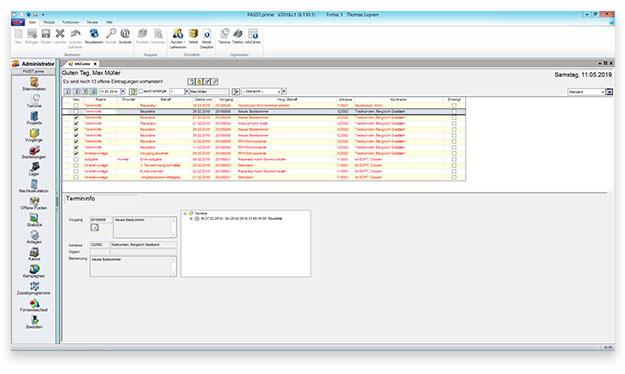Toggle Neu checkbox in the last table row

click(x=76, y=177)
